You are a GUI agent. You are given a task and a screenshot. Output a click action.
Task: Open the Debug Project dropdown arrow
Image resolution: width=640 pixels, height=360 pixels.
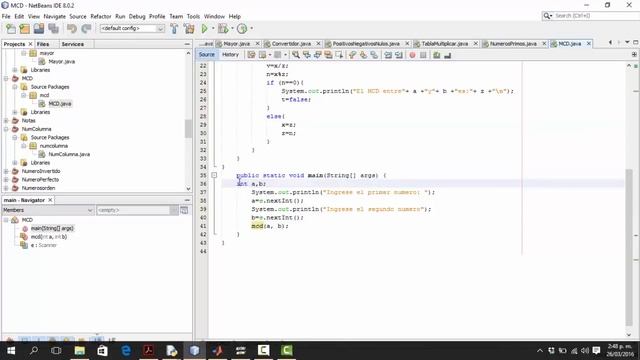[232, 29]
